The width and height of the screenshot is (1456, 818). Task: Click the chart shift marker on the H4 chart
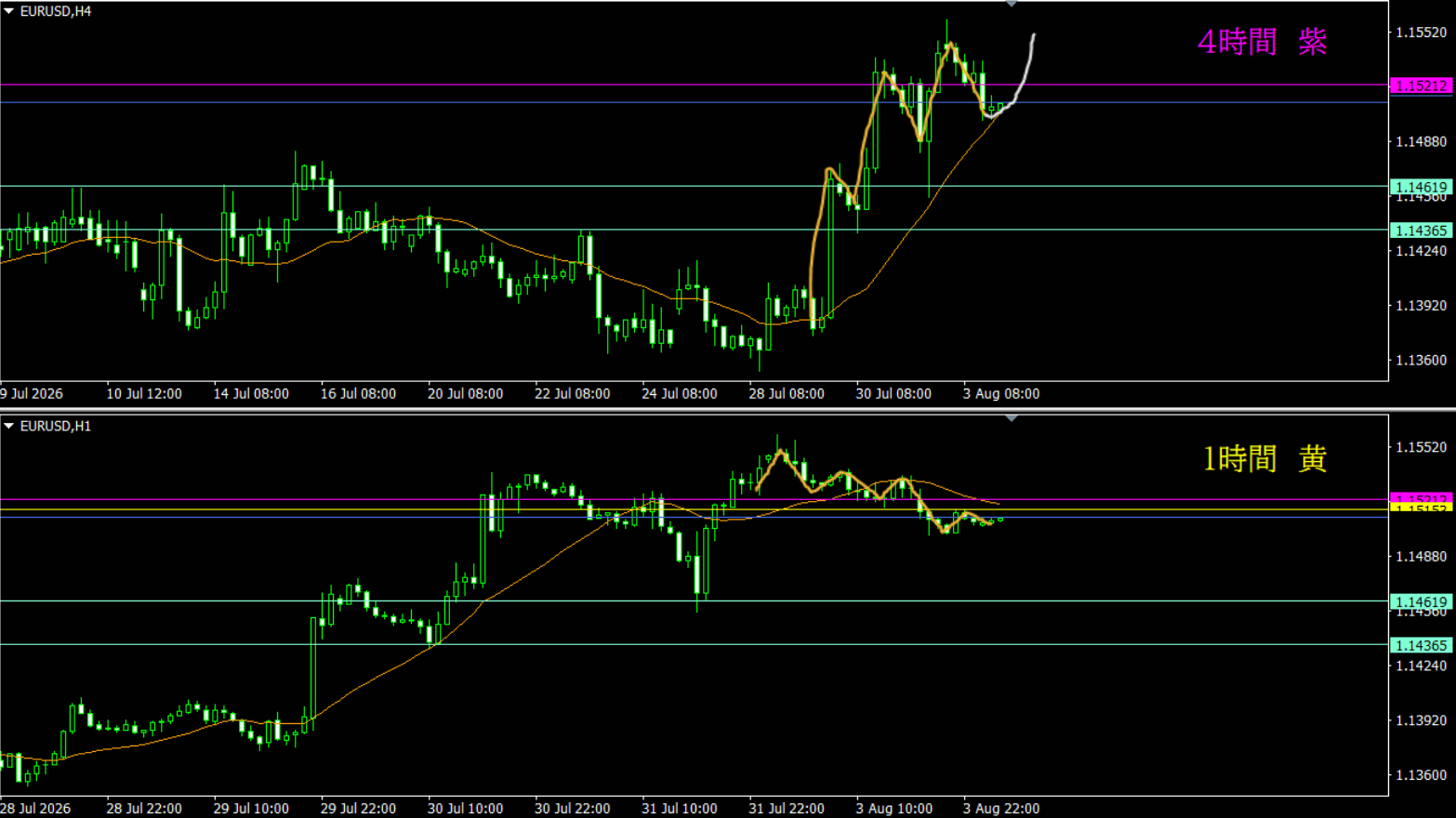1011,5
